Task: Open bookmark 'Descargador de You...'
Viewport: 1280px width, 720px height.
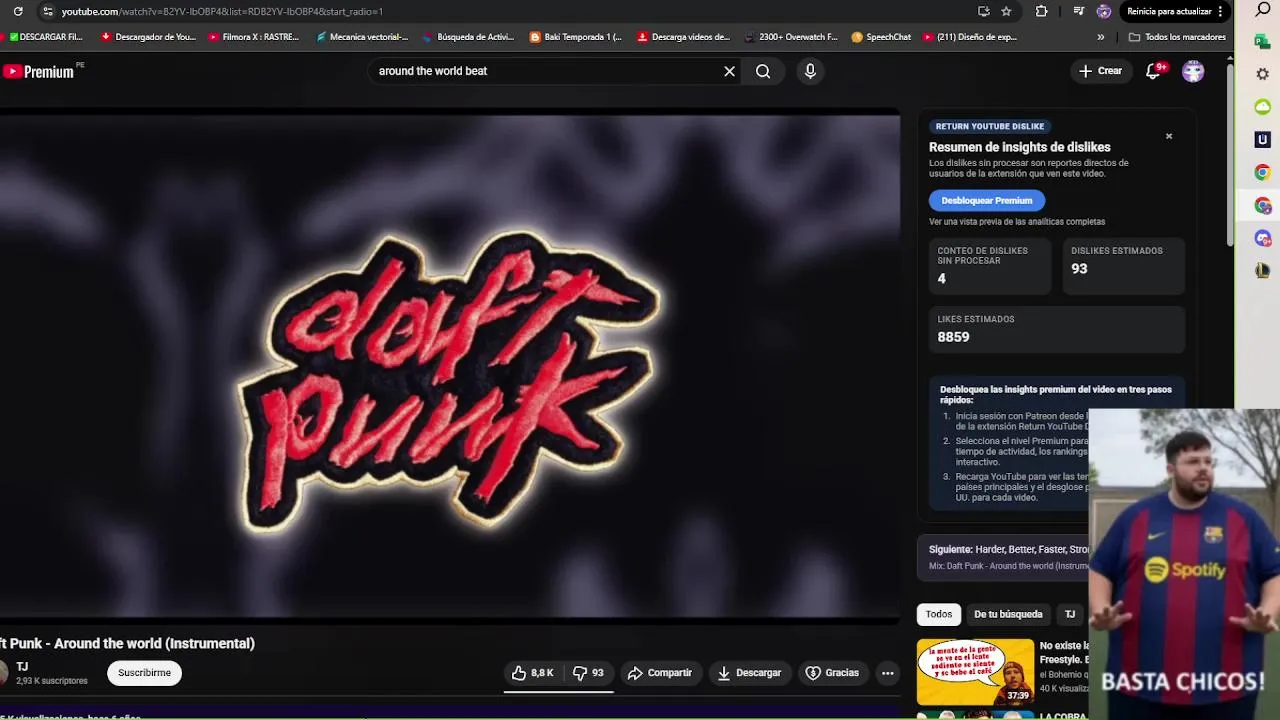Action: pyautogui.click(x=148, y=37)
